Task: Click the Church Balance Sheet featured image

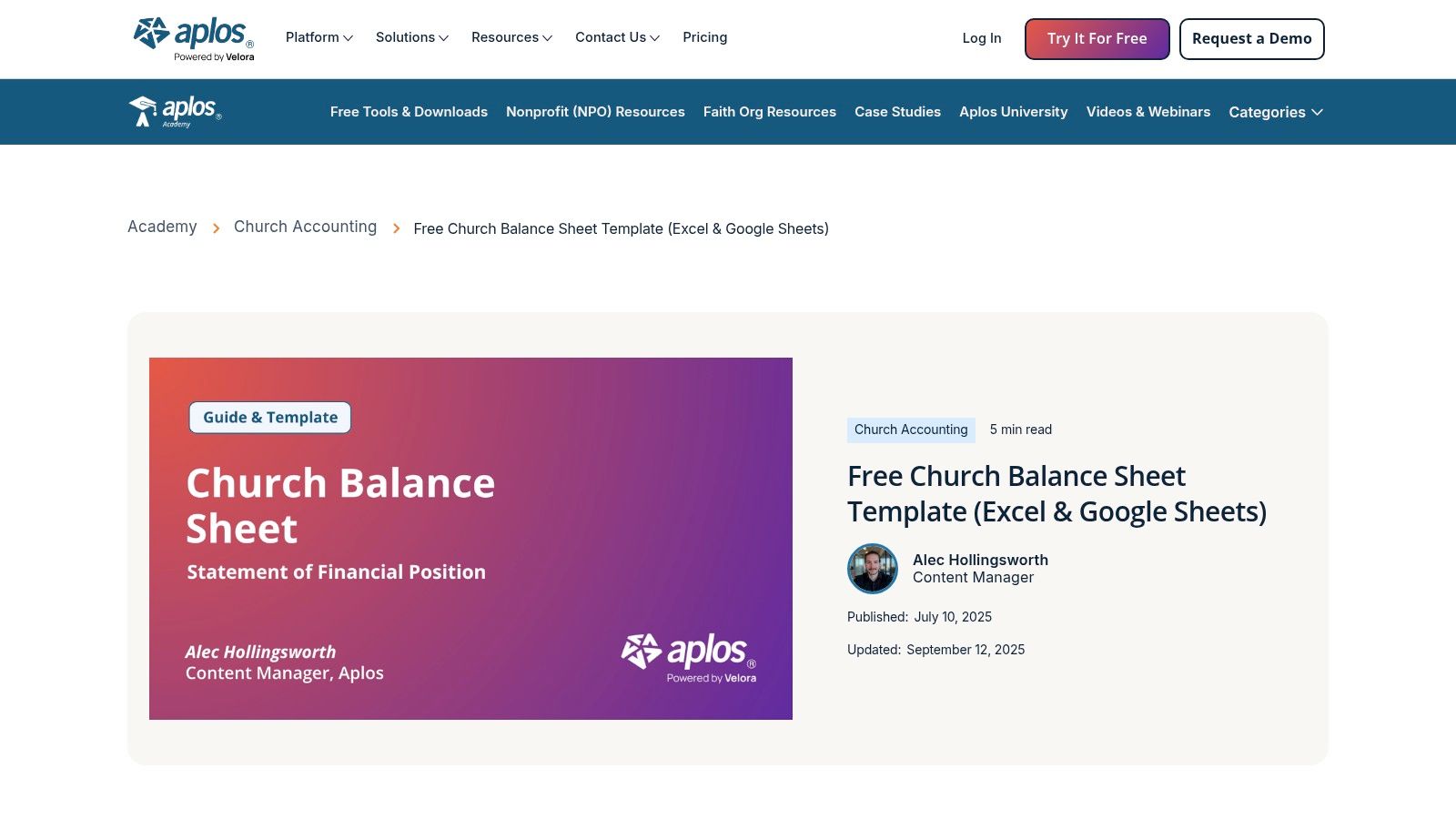Action: 470,539
